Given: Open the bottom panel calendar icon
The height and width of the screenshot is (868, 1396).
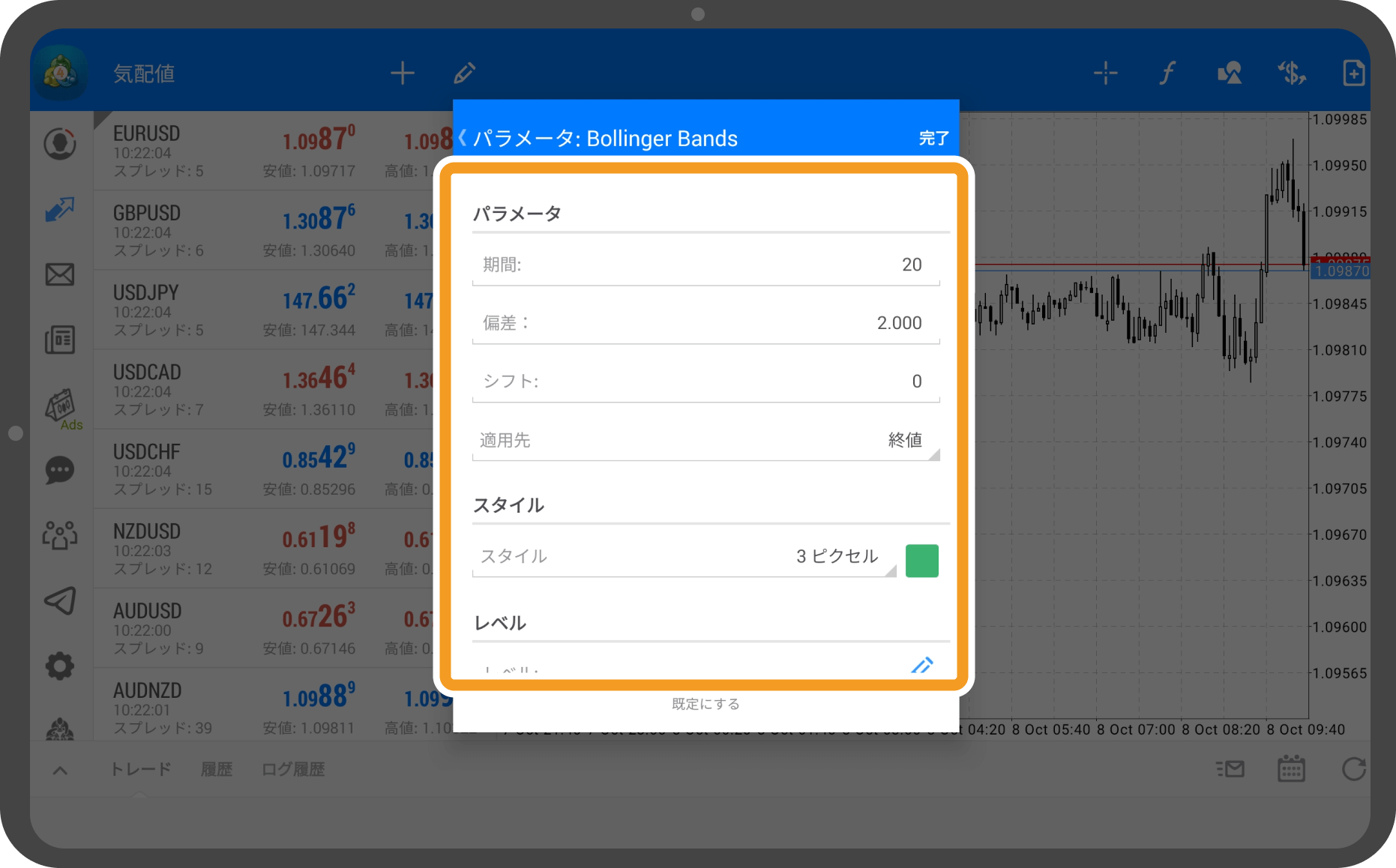Looking at the screenshot, I should pos(1291,769).
